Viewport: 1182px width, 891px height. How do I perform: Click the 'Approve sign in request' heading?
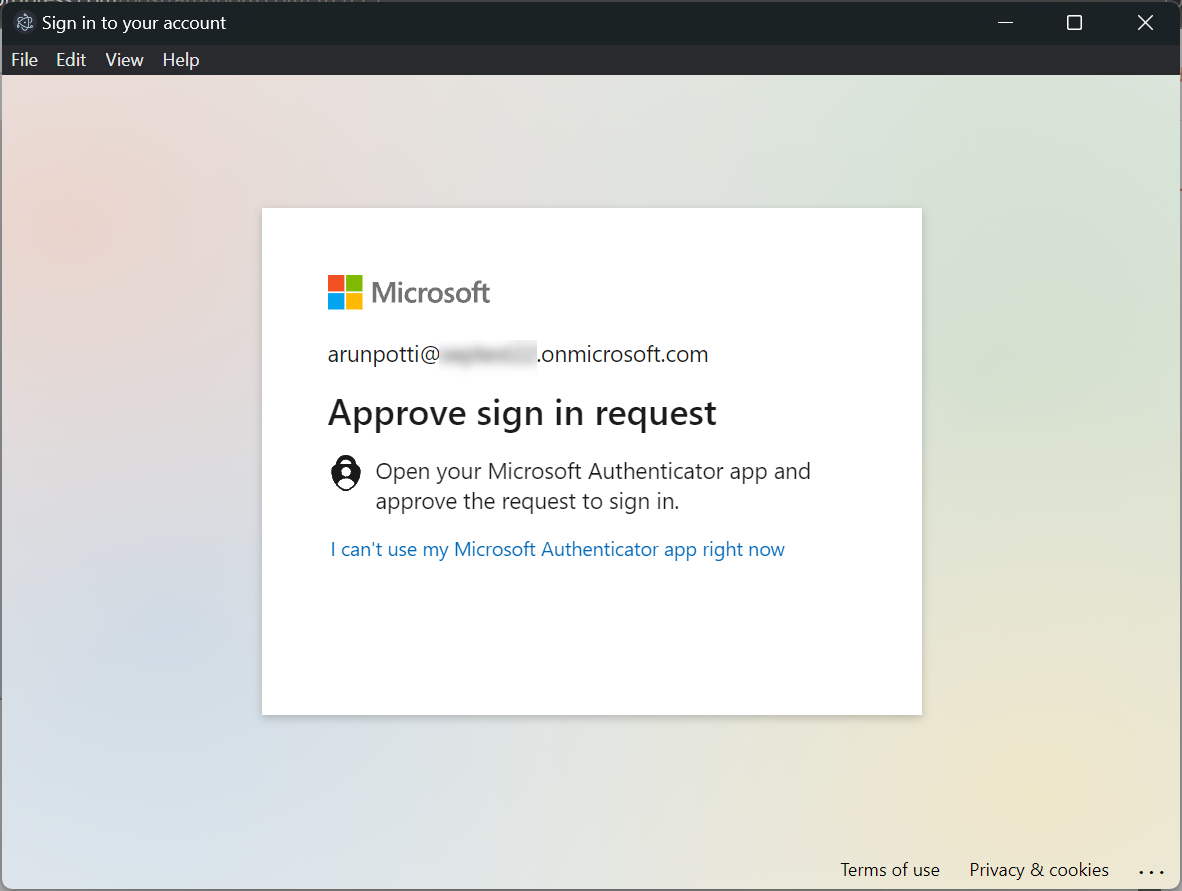click(x=522, y=413)
